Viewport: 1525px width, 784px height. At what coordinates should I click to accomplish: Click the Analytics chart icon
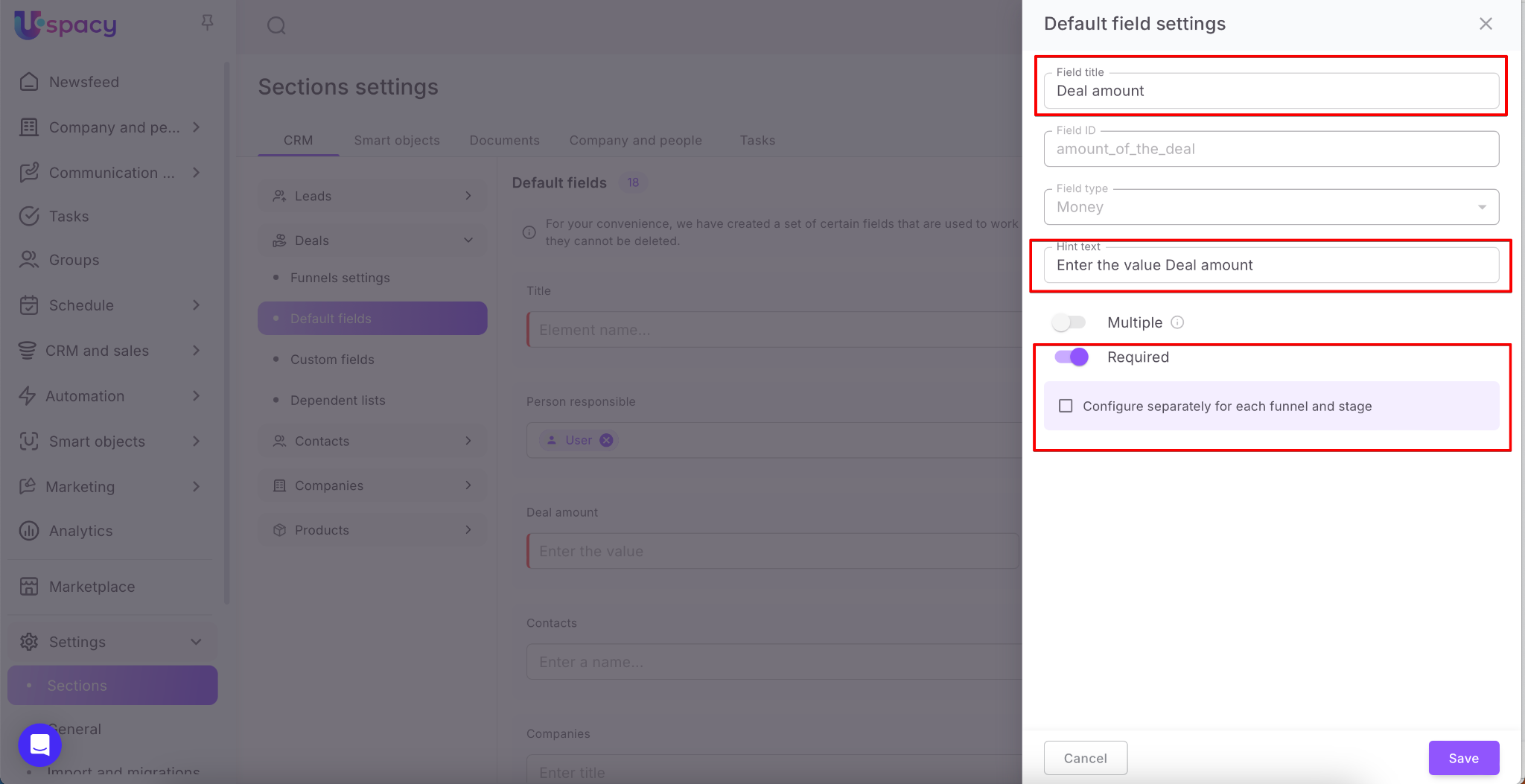tap(29, 531)
